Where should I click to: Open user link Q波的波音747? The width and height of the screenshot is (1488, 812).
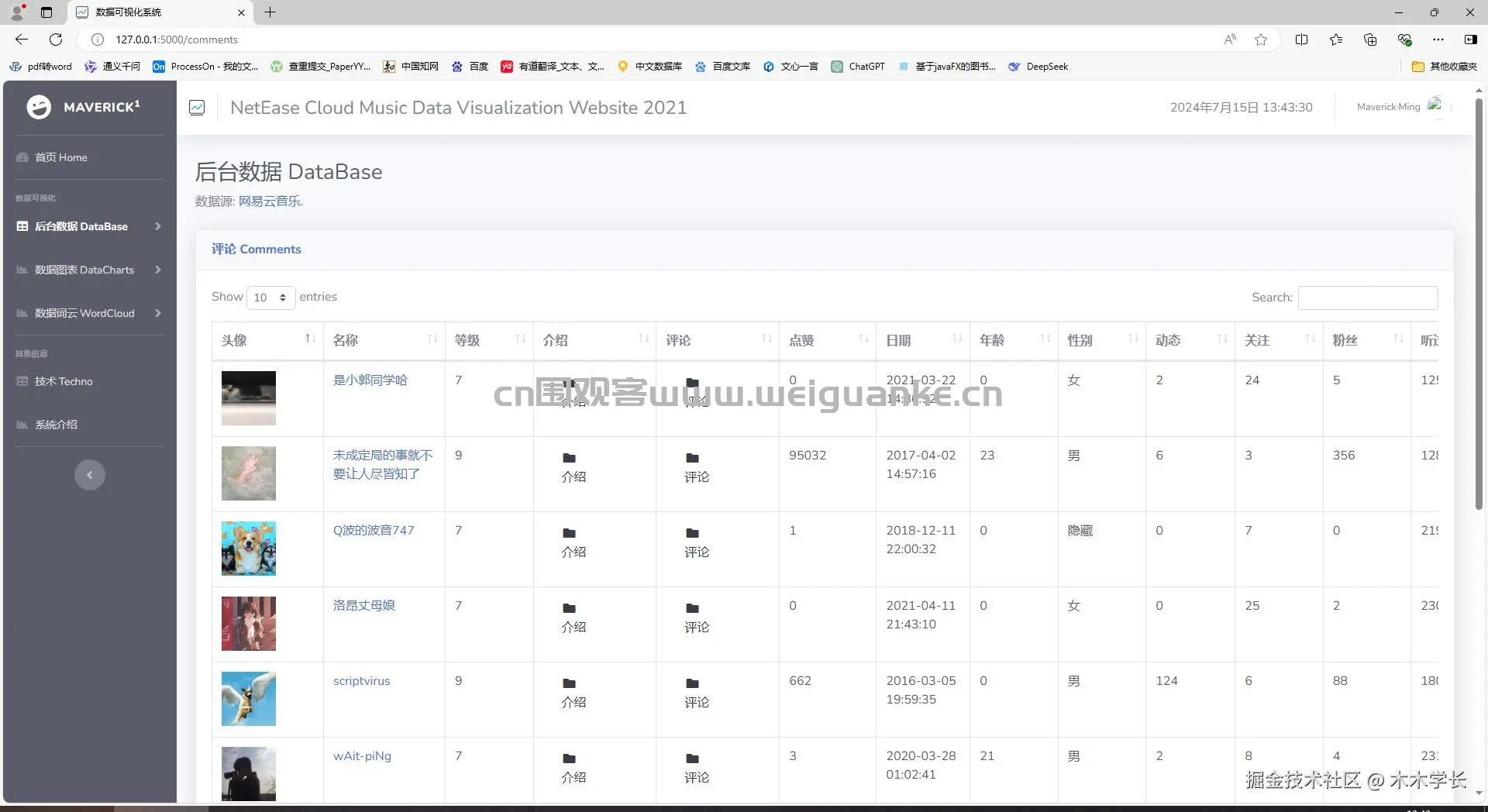pyautogui.click(x=374, y=530)
